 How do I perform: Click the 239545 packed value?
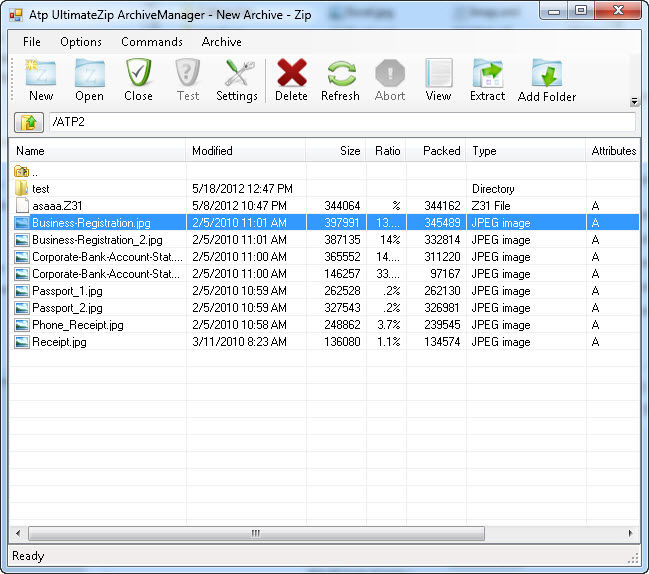(442, 325)
